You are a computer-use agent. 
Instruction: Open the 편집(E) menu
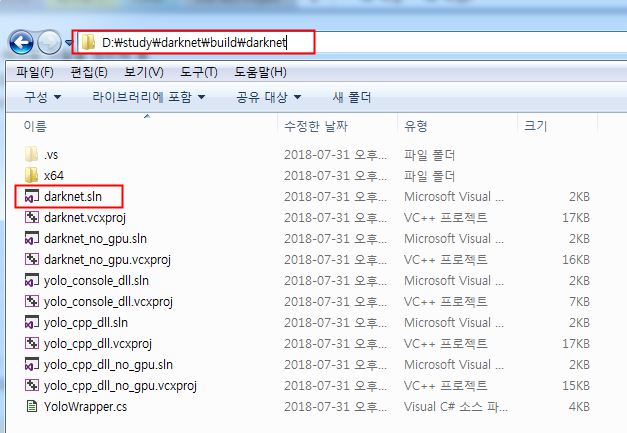(x=89, y=72)
